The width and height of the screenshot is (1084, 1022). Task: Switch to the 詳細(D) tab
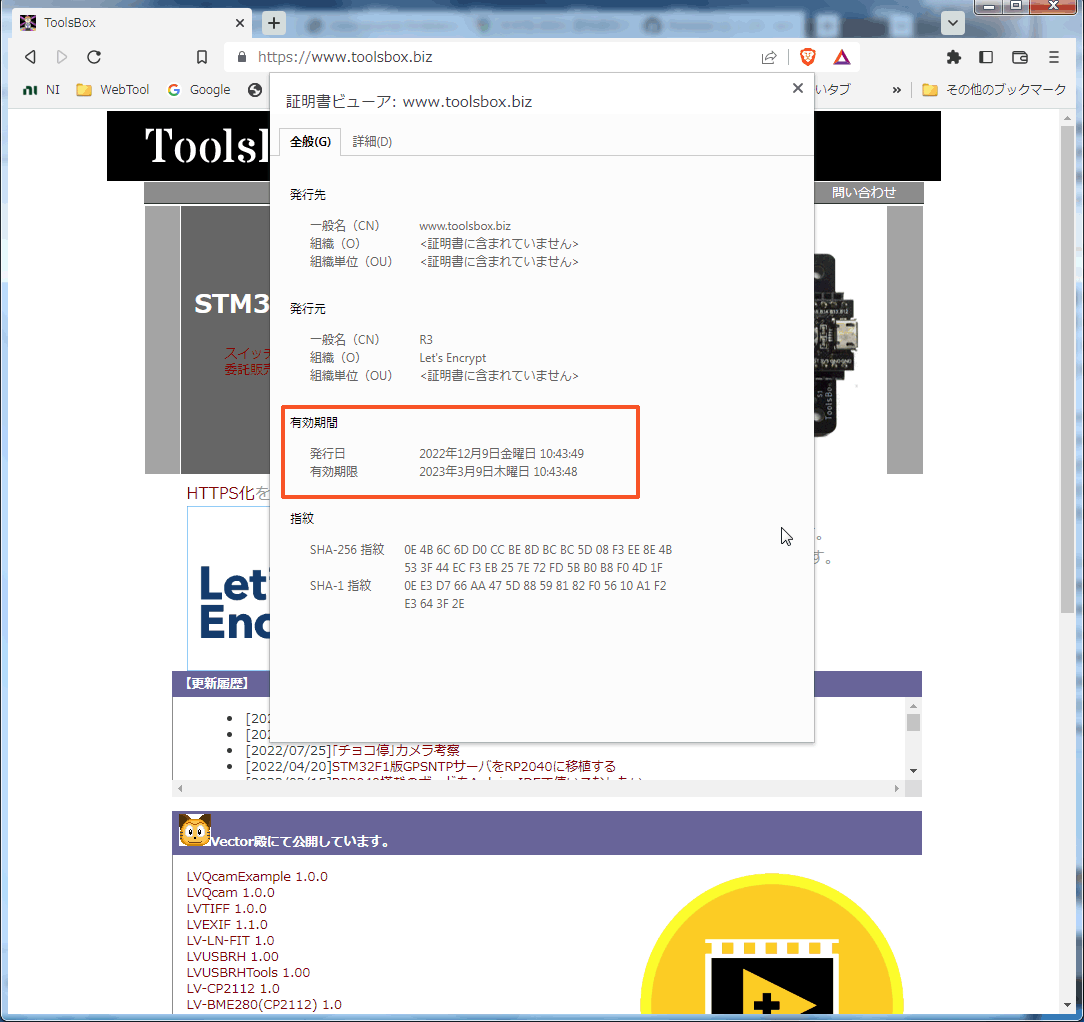click(x=372, y=142)
